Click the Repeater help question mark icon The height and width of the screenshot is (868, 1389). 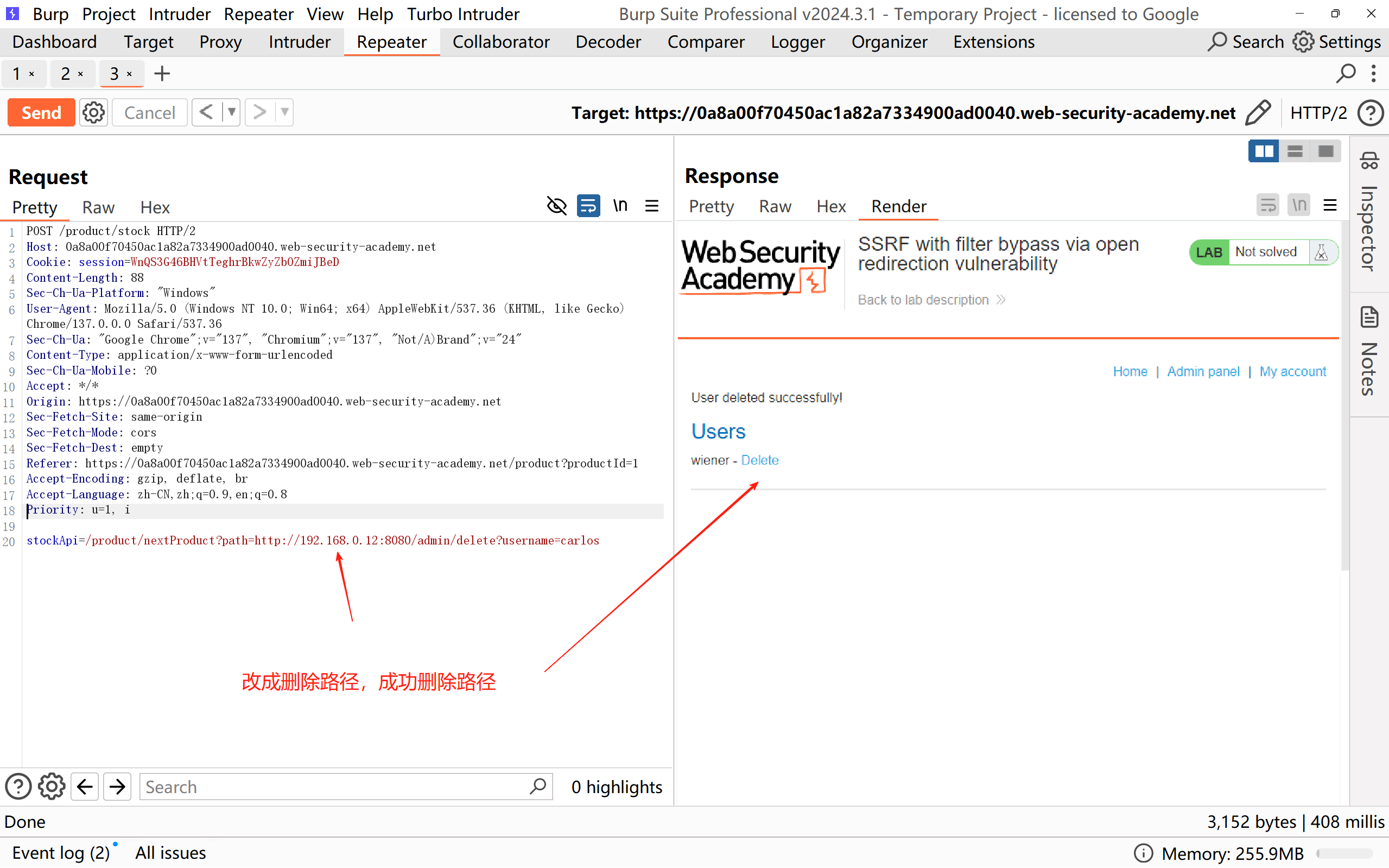pos(1371,112)
